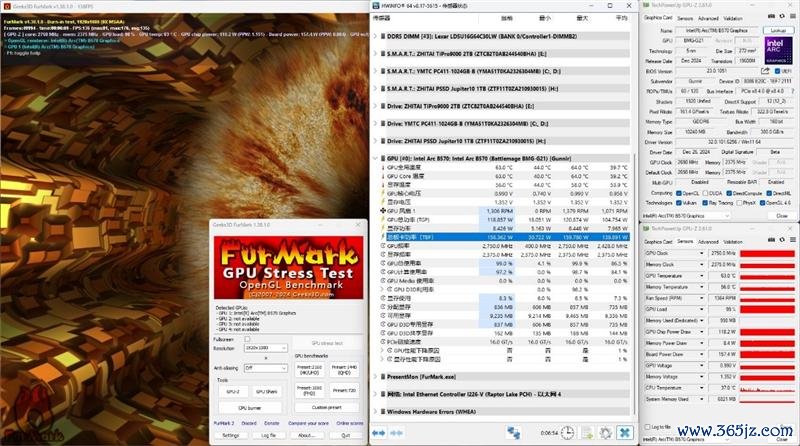
Task: Click the CPU Temperature sensor graph
Action: (767, 388)
